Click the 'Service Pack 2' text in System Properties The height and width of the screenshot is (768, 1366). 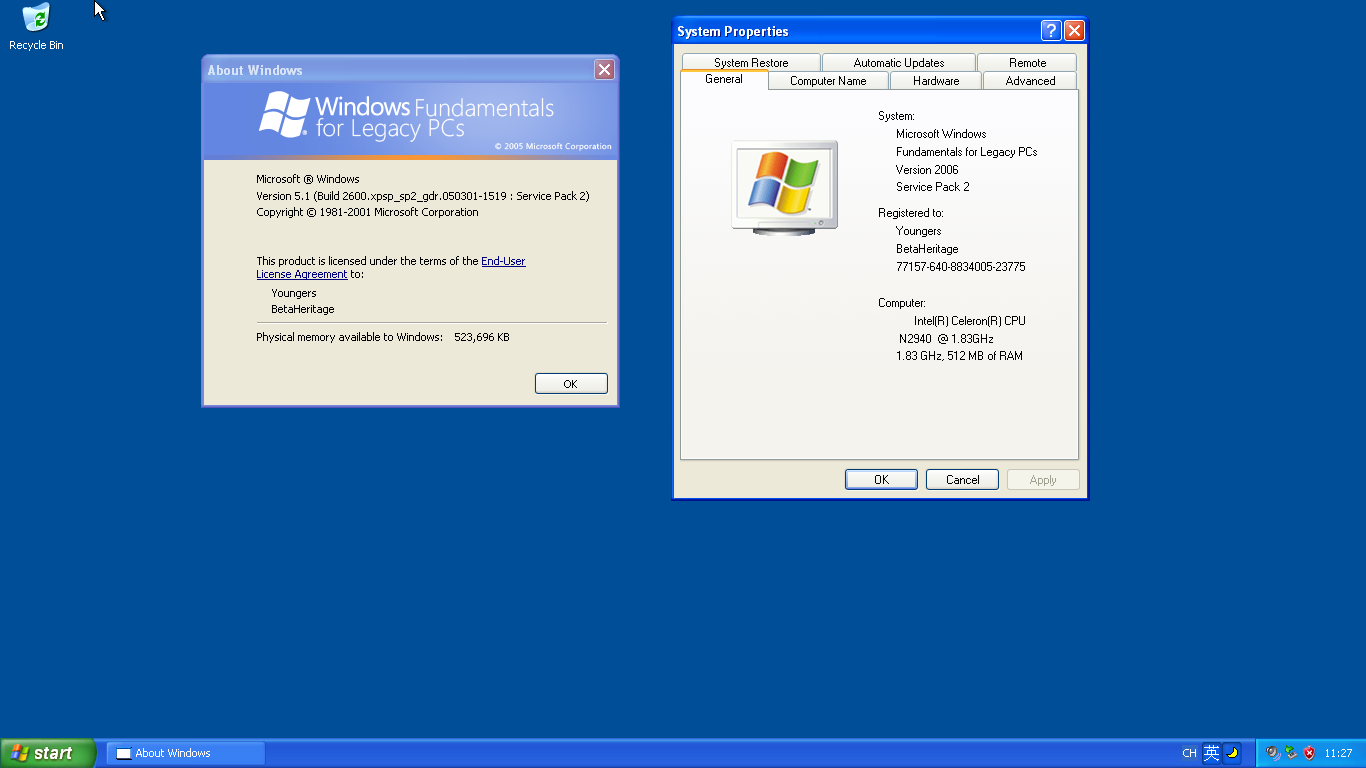coord(933,187)
